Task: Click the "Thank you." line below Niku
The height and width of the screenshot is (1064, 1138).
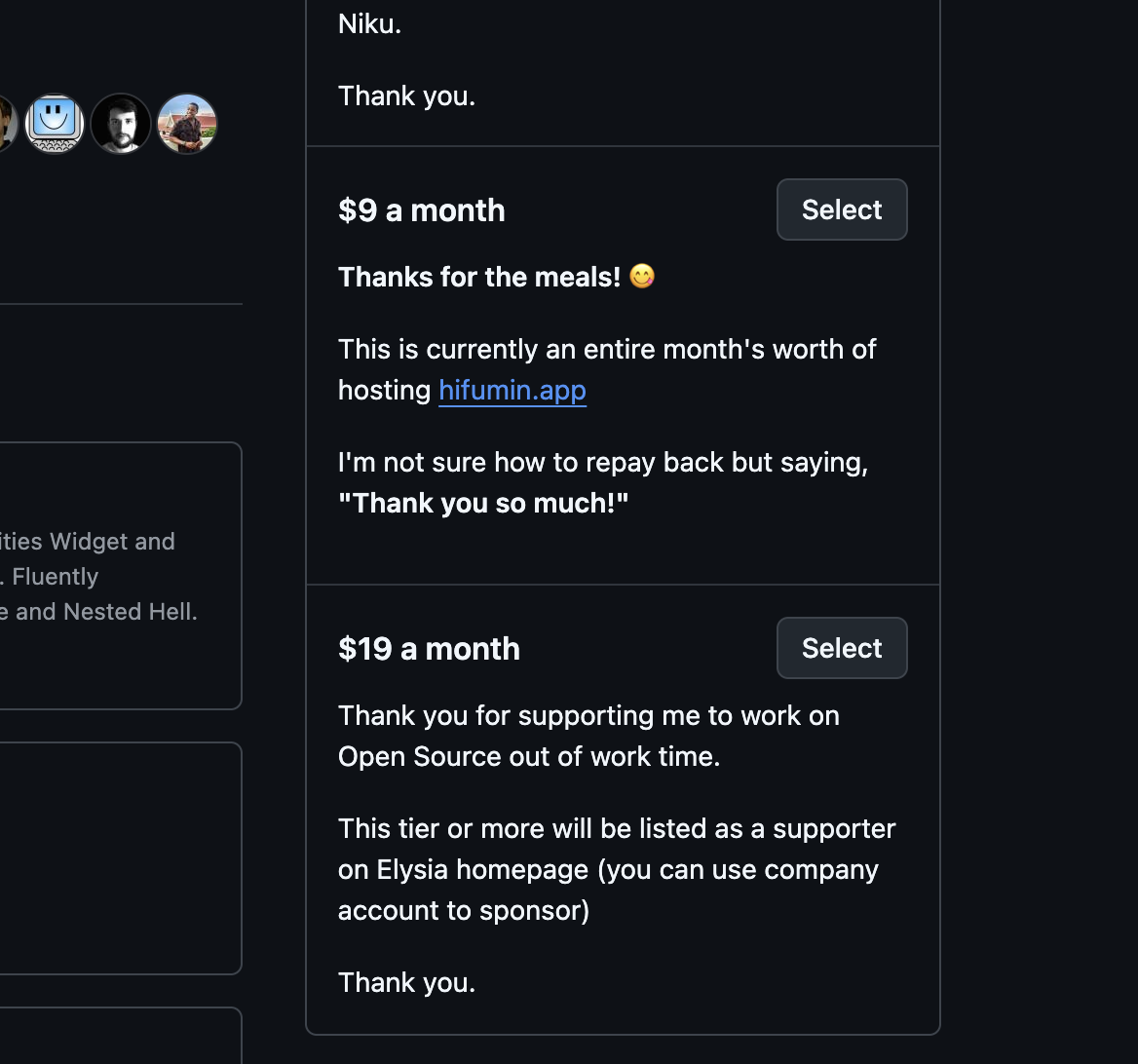Action: pyautogui.click(x=407, y=95)
